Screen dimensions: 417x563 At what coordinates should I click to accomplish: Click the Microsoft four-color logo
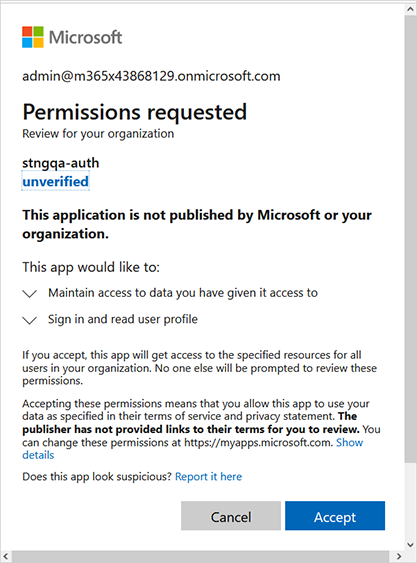coord(33,37)
